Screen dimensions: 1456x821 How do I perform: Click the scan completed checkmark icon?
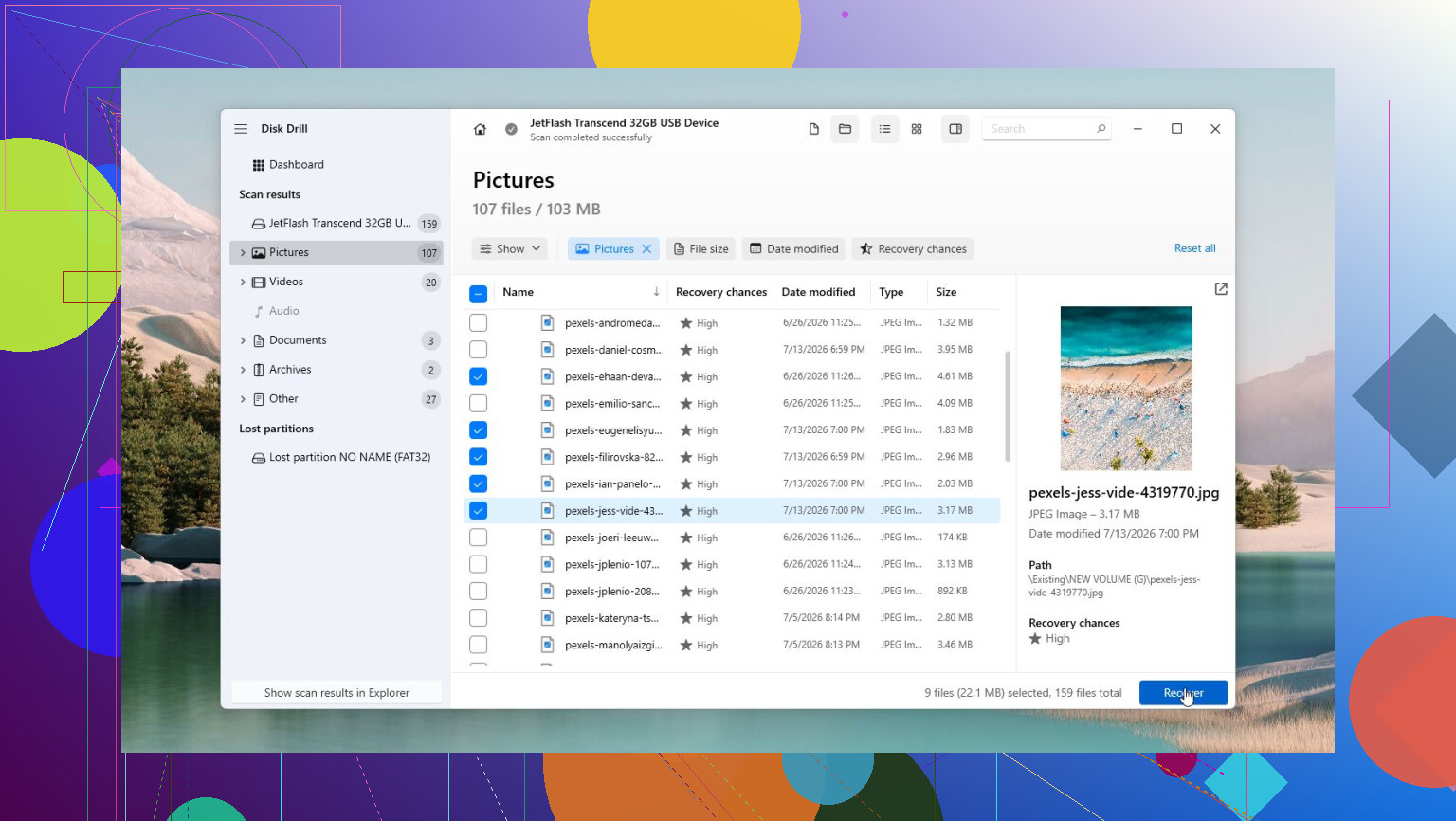click(x=511, y=129)
